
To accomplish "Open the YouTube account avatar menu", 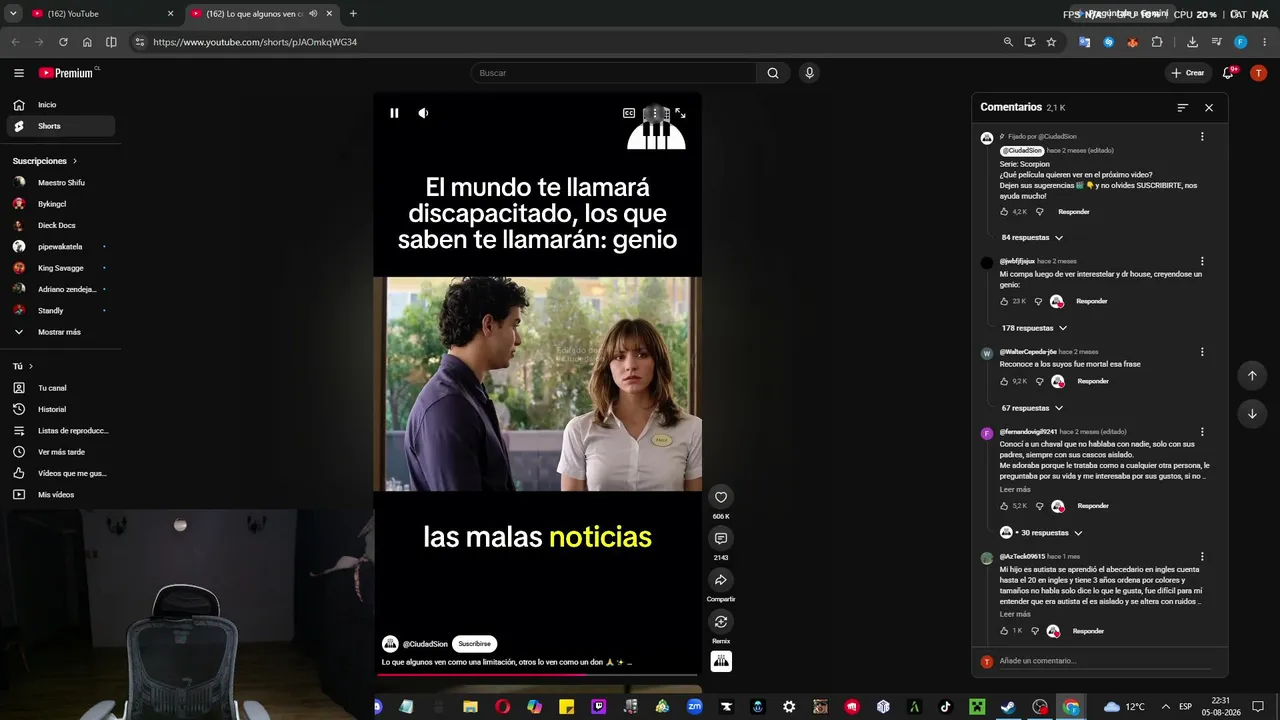I will coord(1259,73).
